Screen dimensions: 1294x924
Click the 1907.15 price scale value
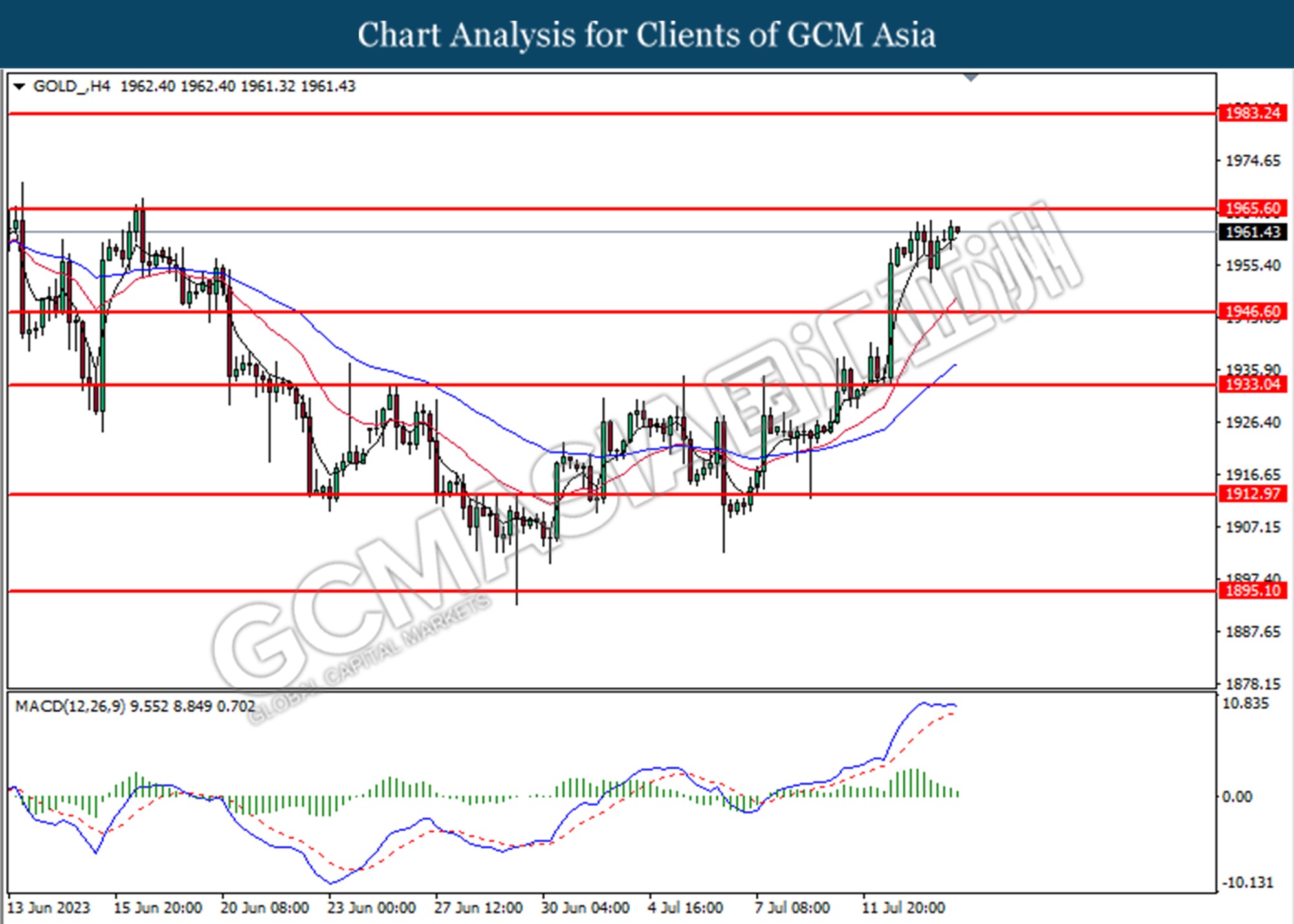pos(1253,527)
